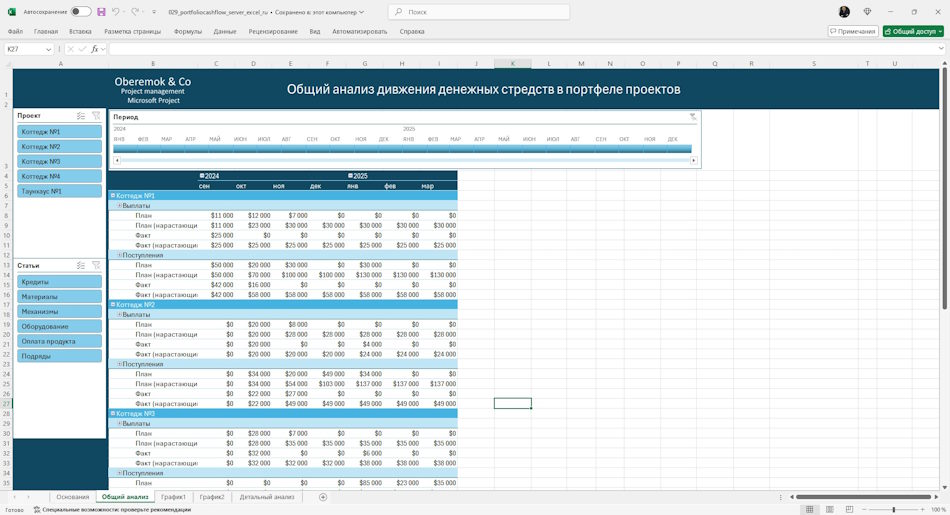Viewport: 950px width, 515px height.
Task: Open the Автоматизировать ribbon tab
Action: [359, 32]
